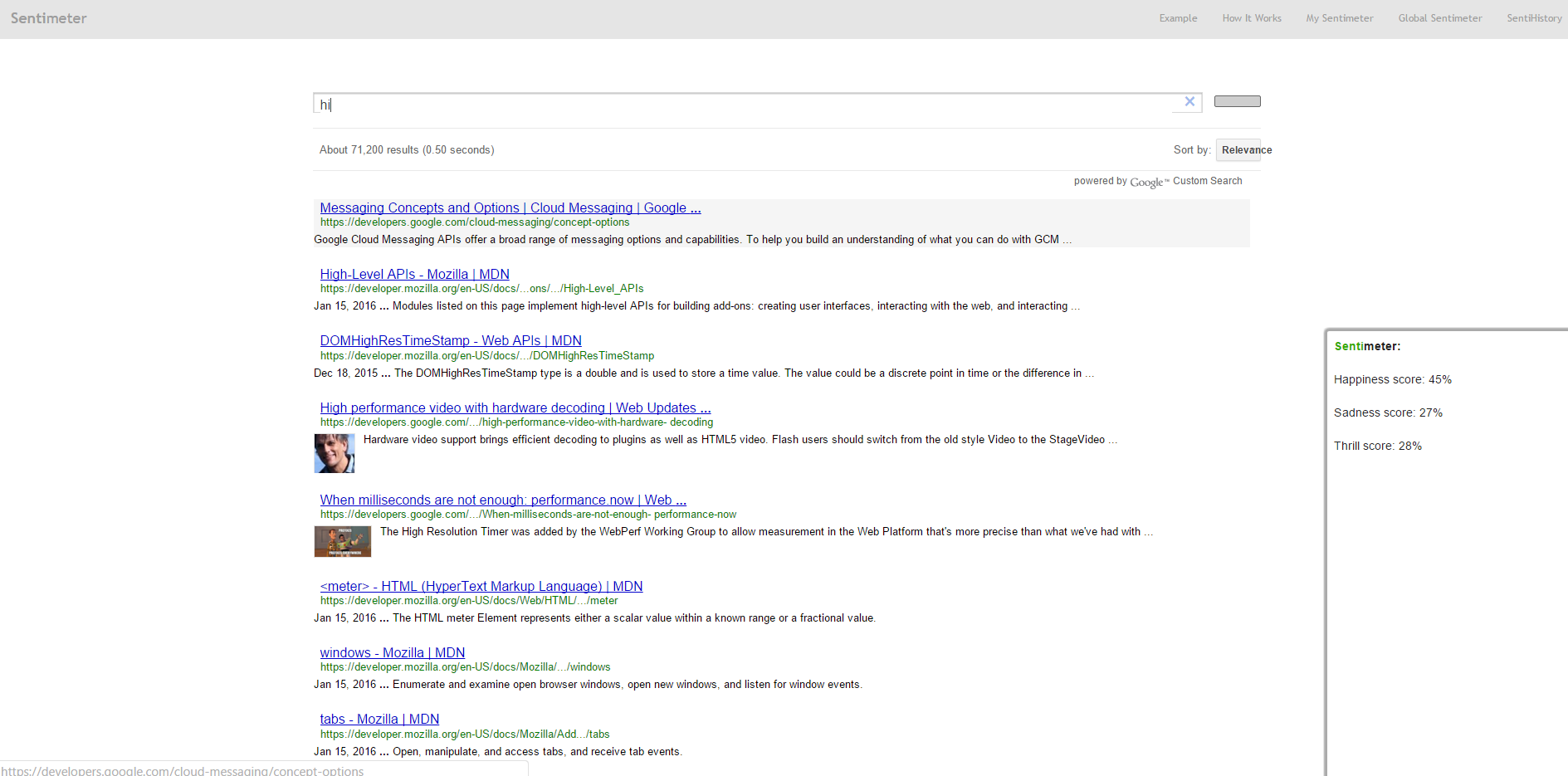Click the Mozilla/.../windows green URL
This screenshot has width=1568, height=776.
click(x=465, y=667)
